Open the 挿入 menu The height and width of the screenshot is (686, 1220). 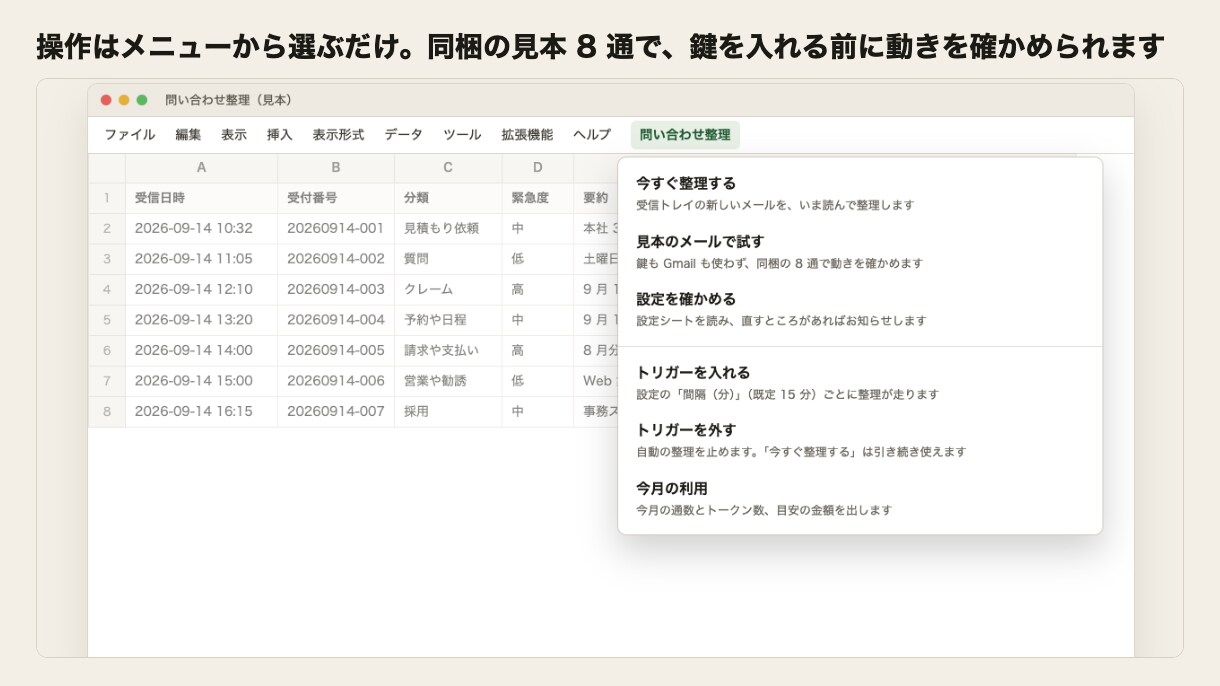point(280,135)
